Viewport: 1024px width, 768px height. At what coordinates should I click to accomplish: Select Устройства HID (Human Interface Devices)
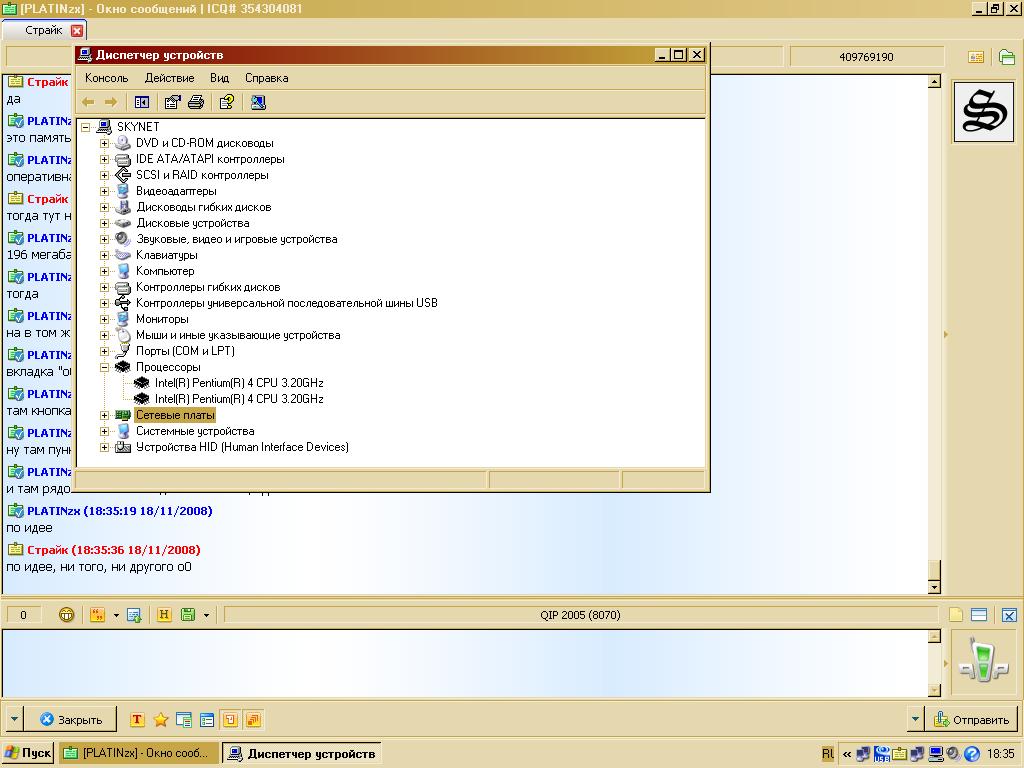coord(242,447)
